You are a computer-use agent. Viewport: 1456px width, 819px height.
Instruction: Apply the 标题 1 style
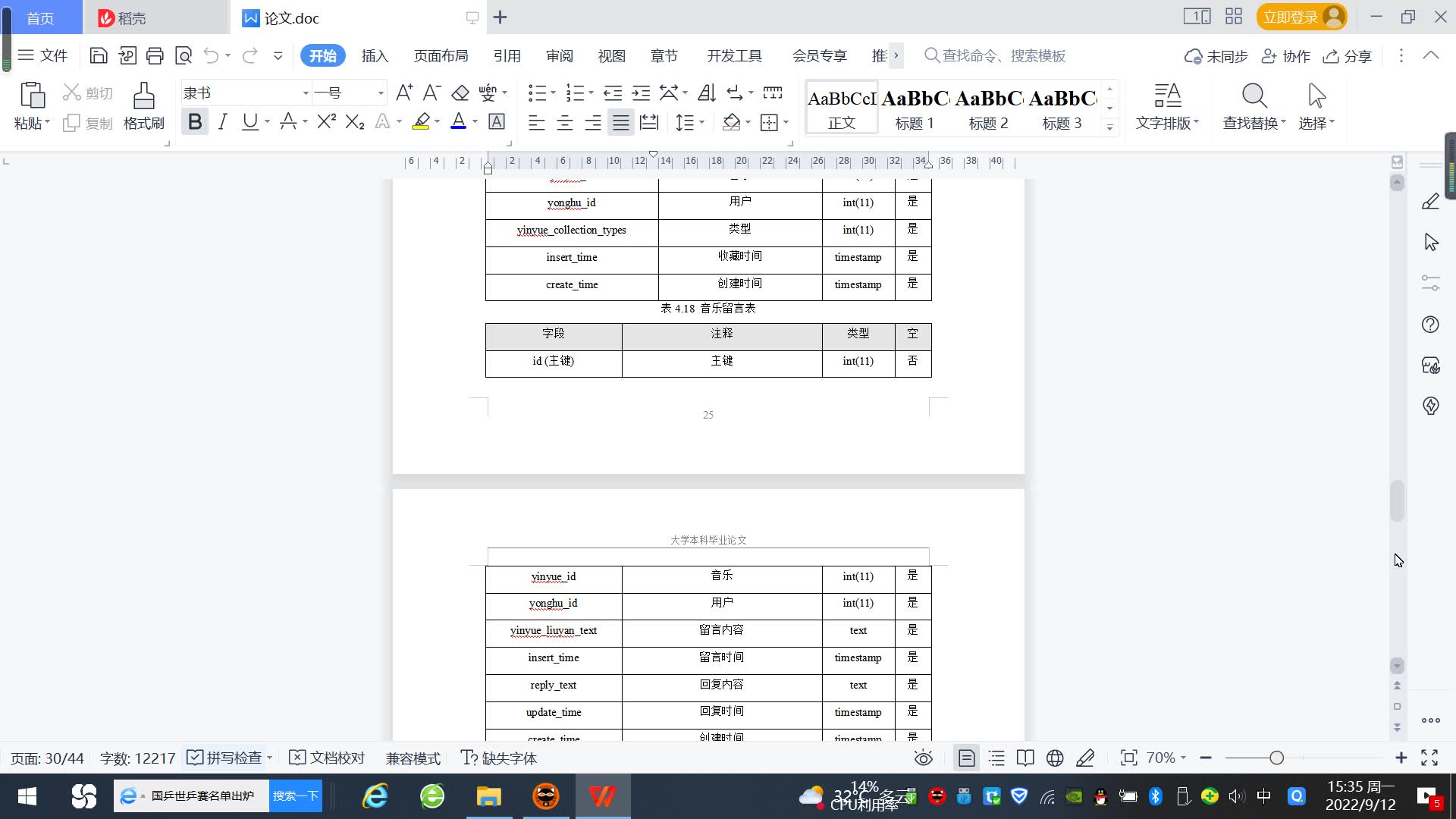pyautogui.click(x=915, y=108)
